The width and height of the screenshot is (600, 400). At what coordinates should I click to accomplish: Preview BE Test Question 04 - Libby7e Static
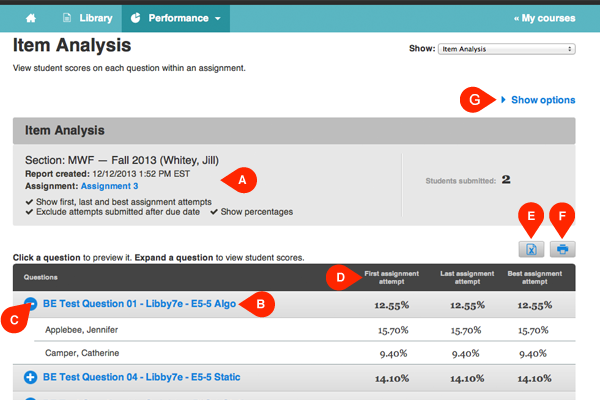(x=142, y=377)
